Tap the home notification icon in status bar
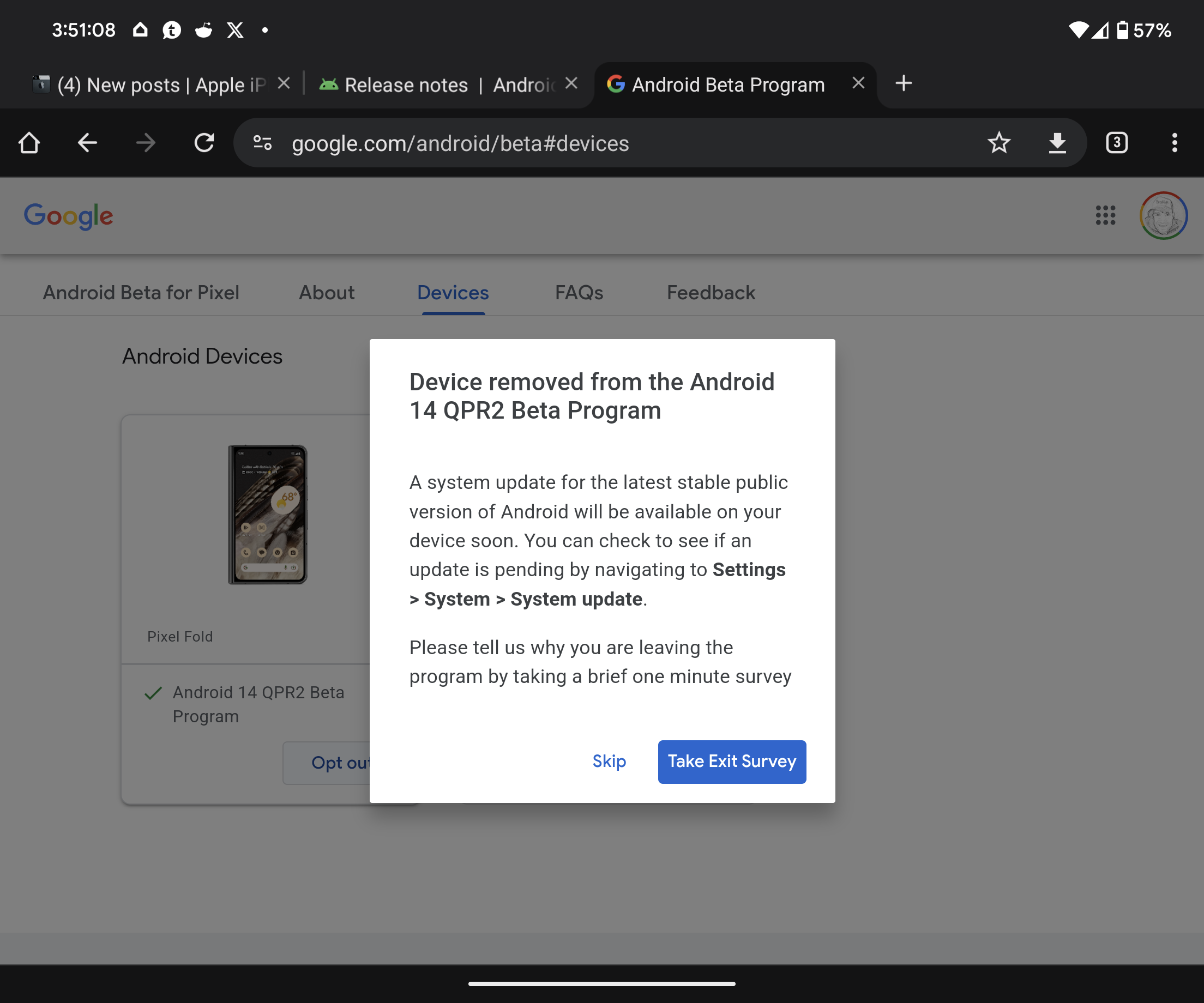 (x=140, y=30)
